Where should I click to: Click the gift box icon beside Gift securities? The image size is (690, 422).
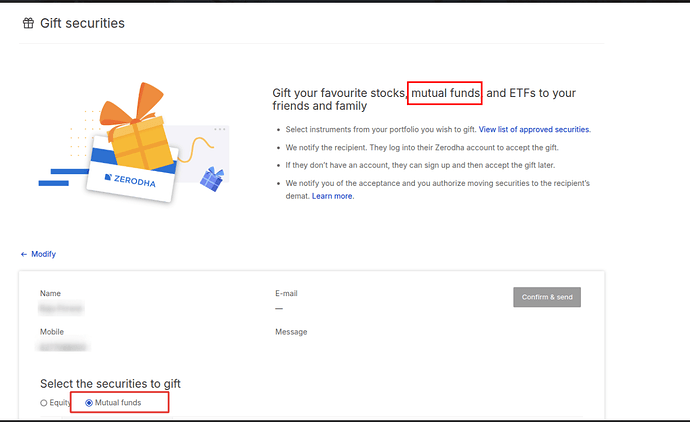28,23
